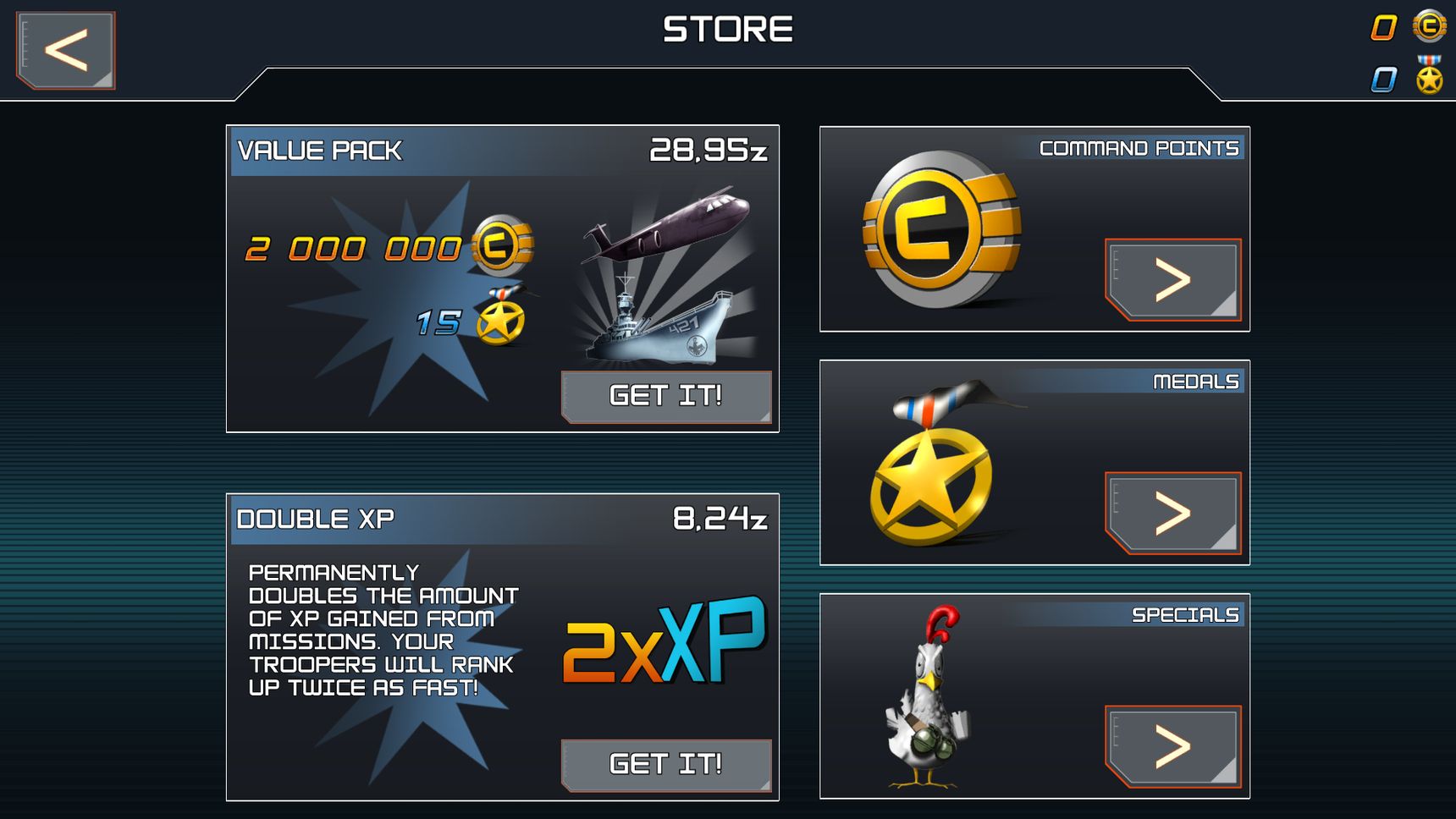This screenshot has width=1456, height=819.
Task: Select the Double XP title bar
Action: coord(503,519)
